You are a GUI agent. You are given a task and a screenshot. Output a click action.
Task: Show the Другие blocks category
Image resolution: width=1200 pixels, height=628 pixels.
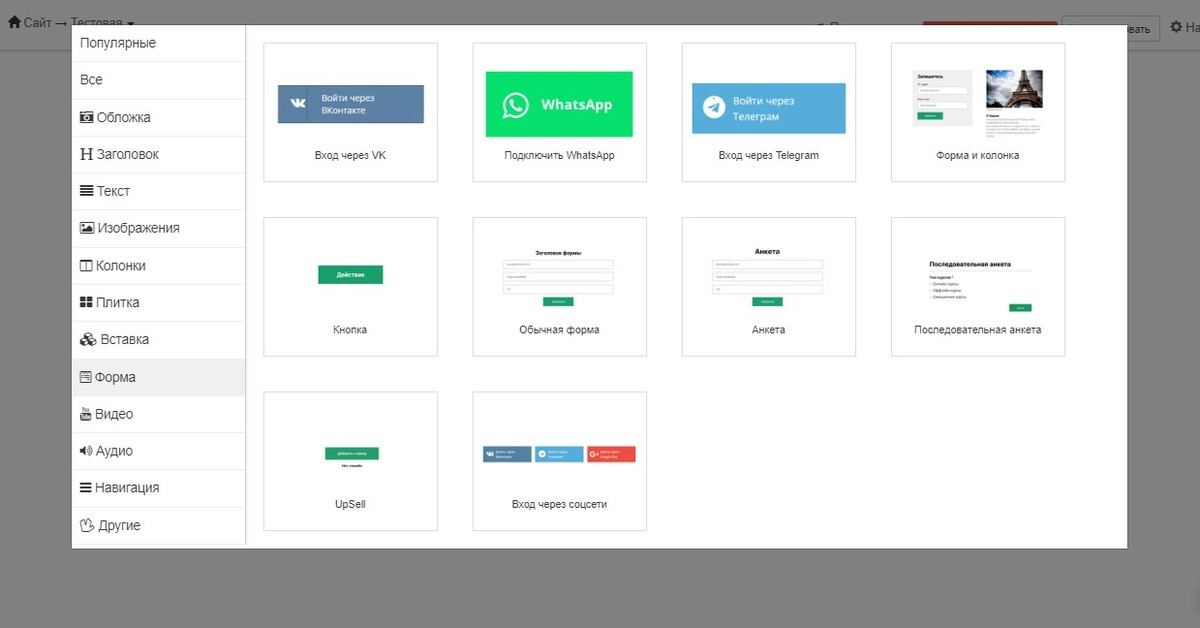pyautogui.click(x=158, y=525)
